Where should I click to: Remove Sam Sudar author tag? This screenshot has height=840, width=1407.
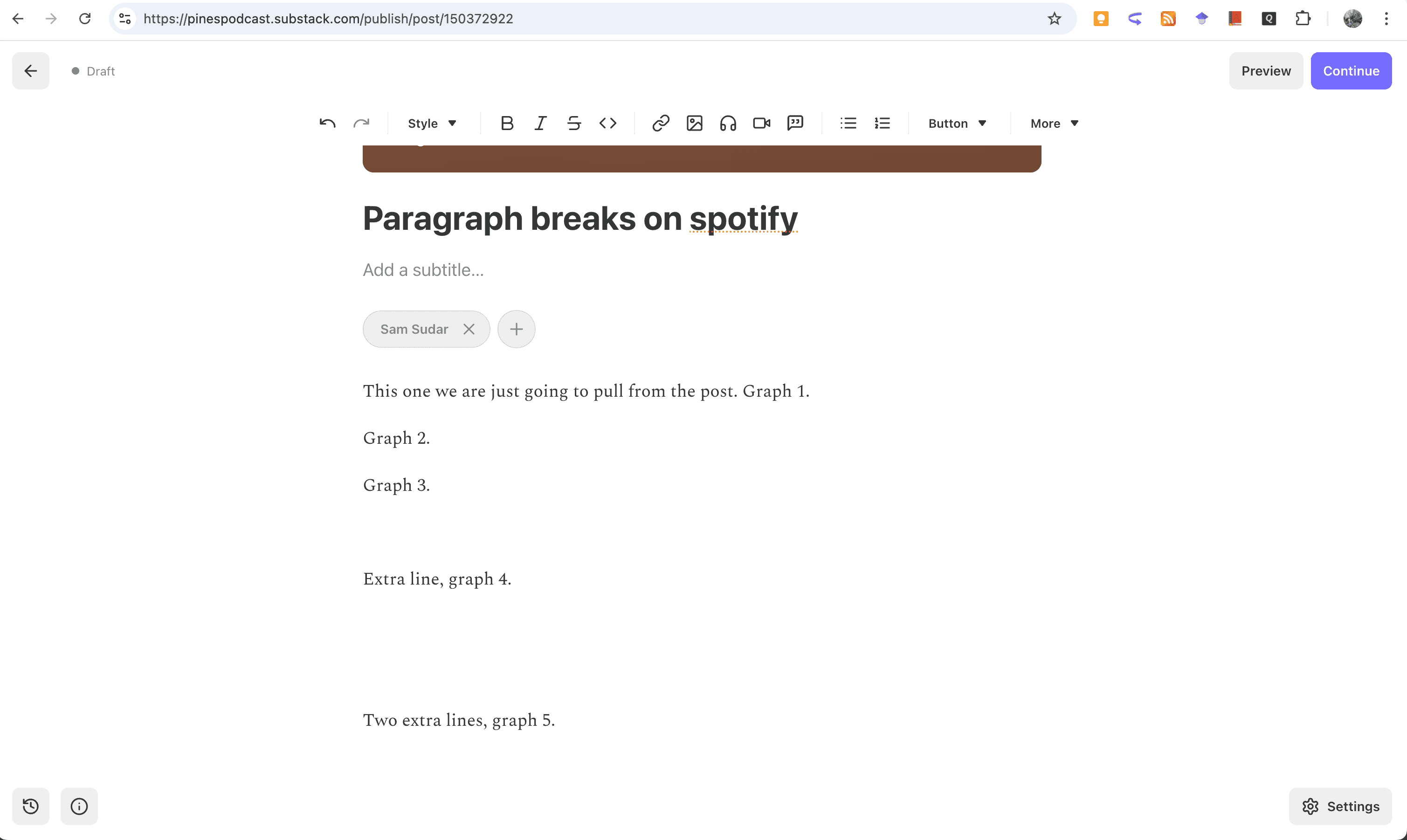coord(469,329)
